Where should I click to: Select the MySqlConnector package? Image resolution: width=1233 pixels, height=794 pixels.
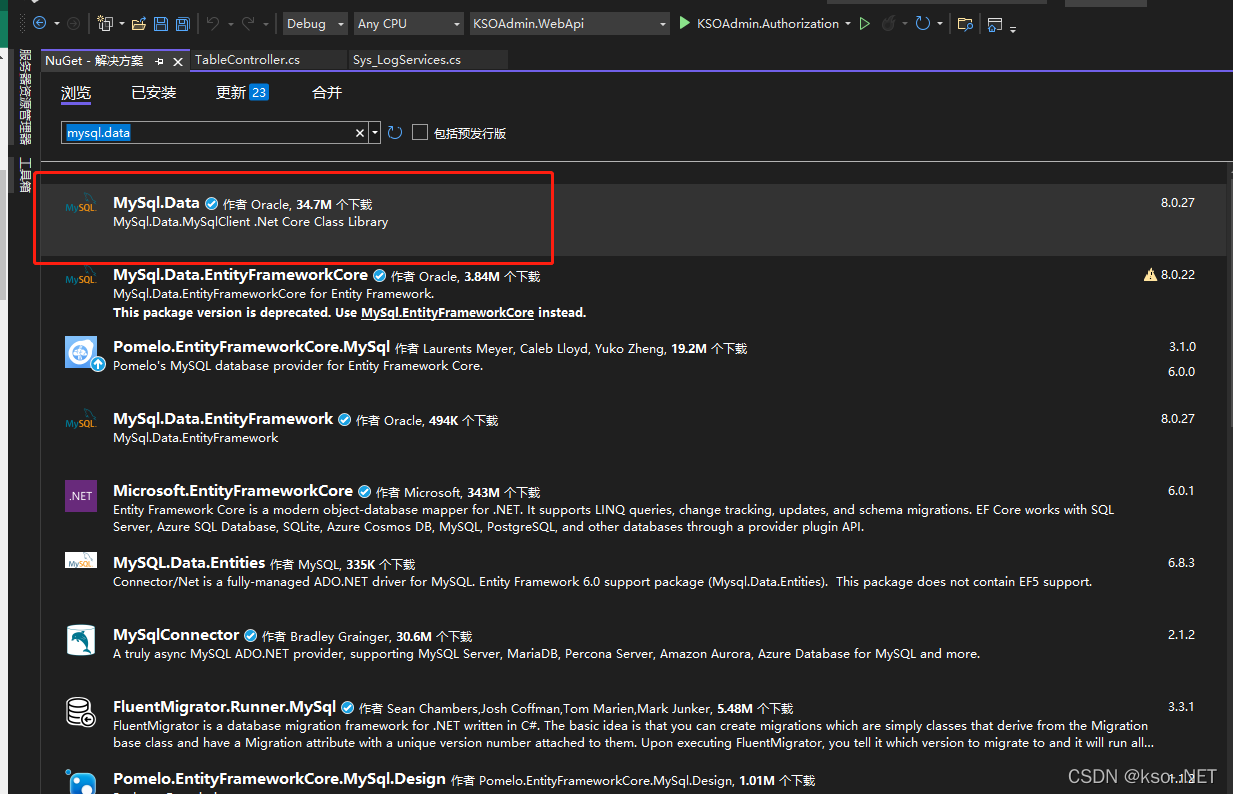point(632,652)
